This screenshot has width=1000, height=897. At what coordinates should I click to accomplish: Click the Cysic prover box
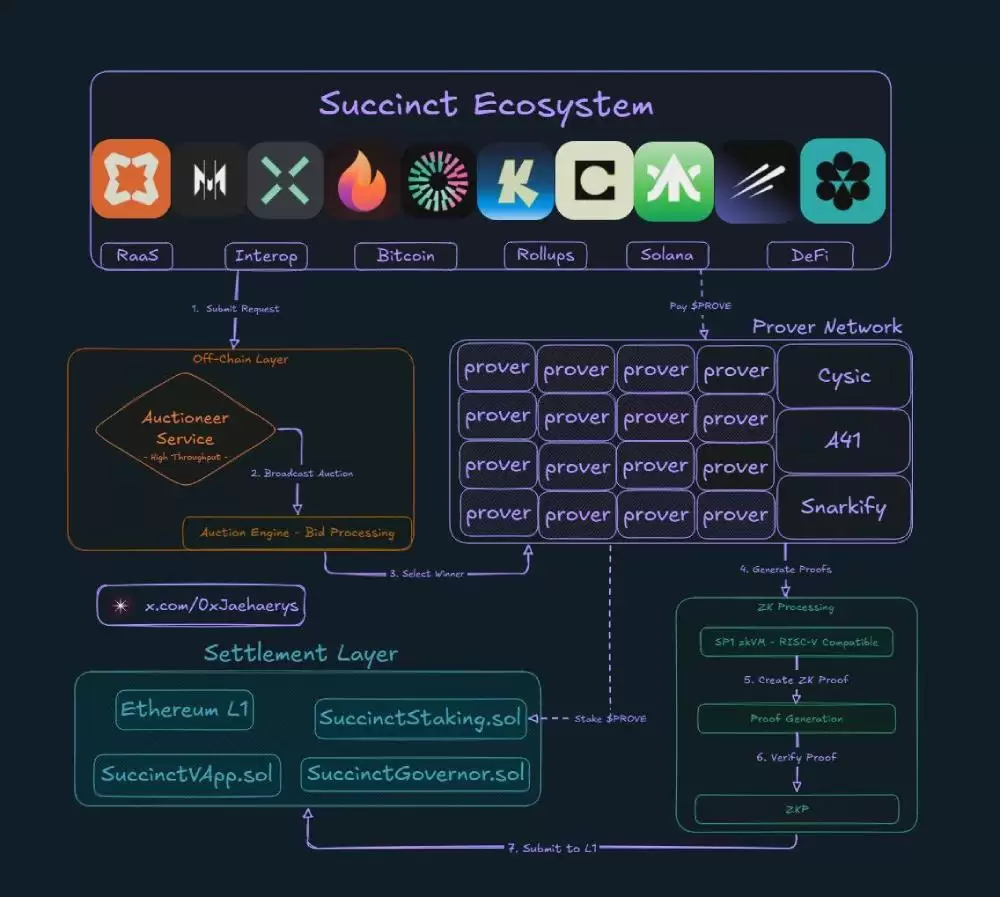coord(844,376)
